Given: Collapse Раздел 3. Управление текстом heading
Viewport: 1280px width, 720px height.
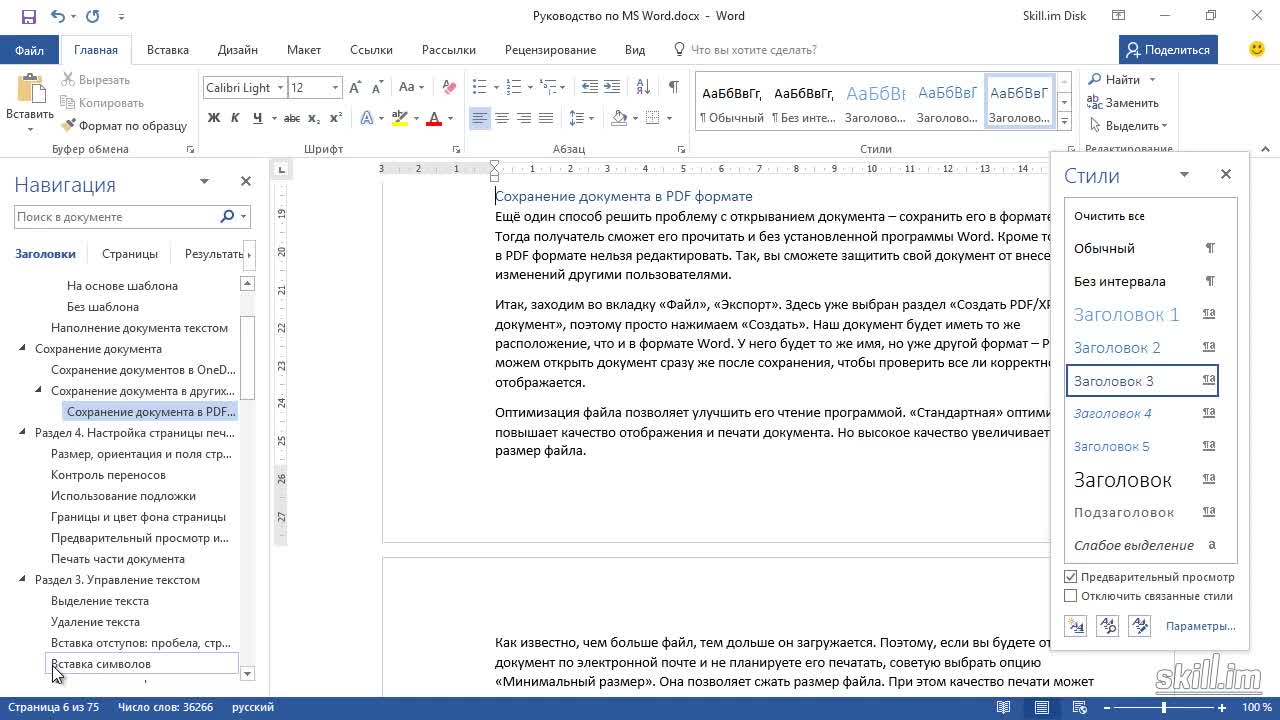Looking at the screenshot, I should 23,580.
